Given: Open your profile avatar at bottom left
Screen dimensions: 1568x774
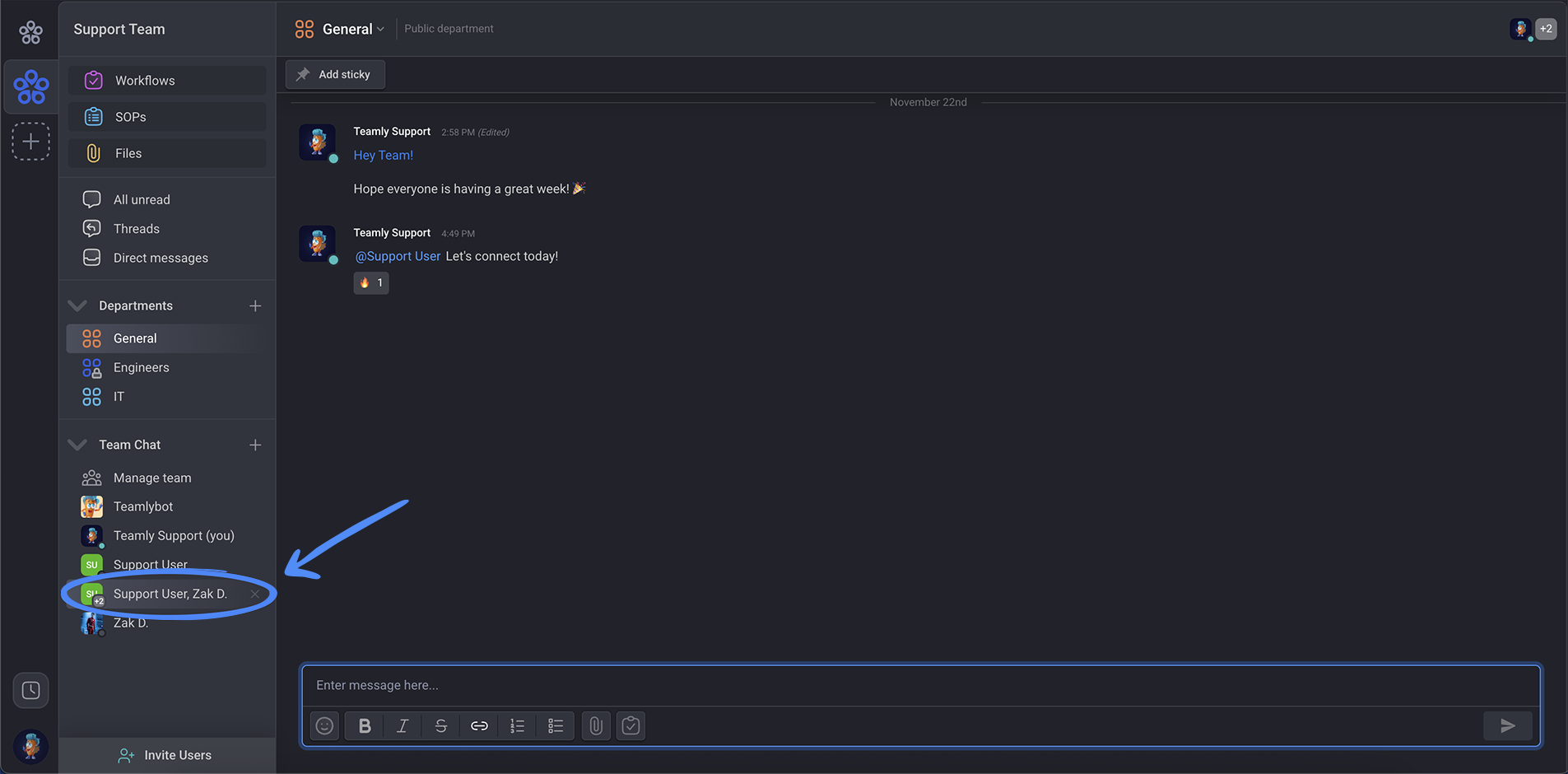Looking at the screenshot, I should [31, 746].
